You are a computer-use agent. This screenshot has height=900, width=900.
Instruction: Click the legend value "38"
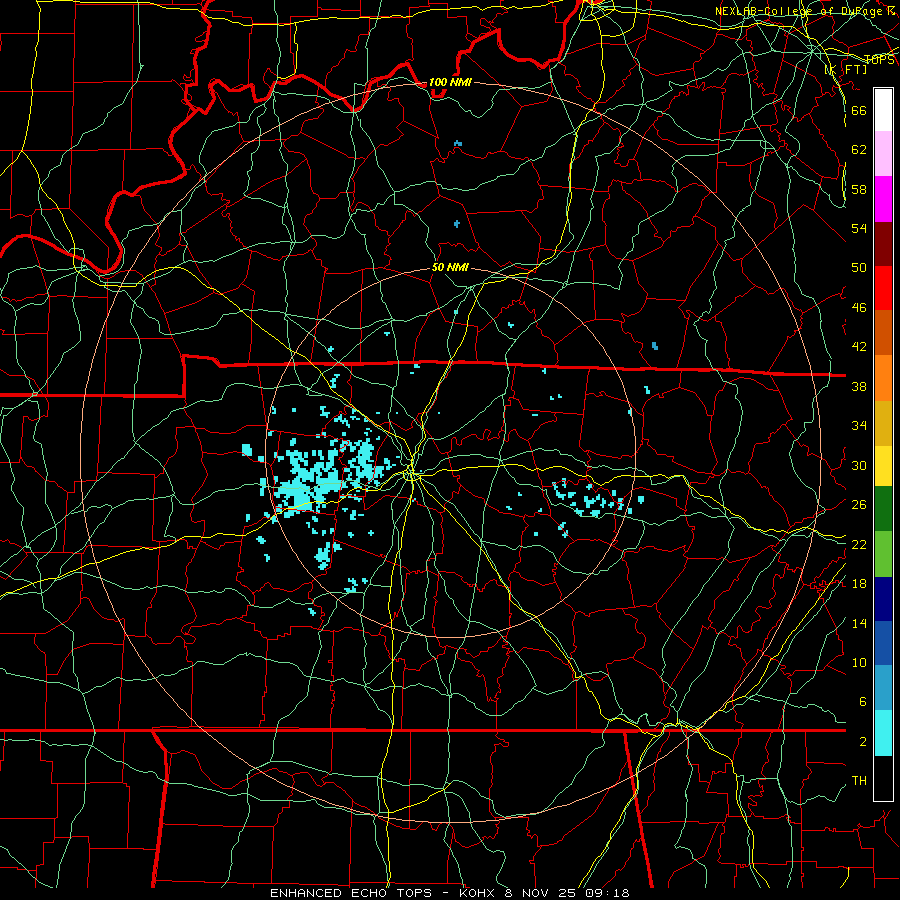[859, 386]
